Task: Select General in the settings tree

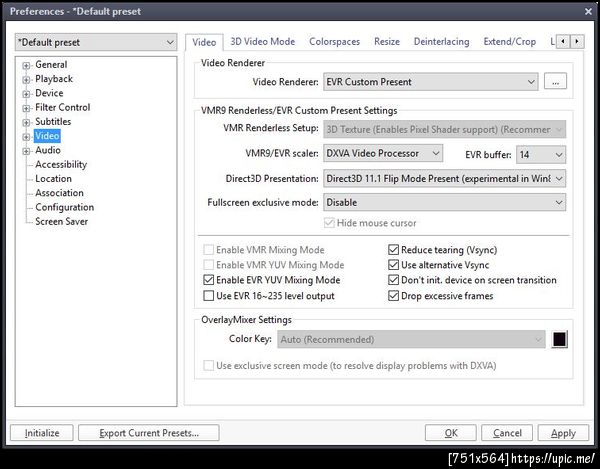Action: [51, 65]
